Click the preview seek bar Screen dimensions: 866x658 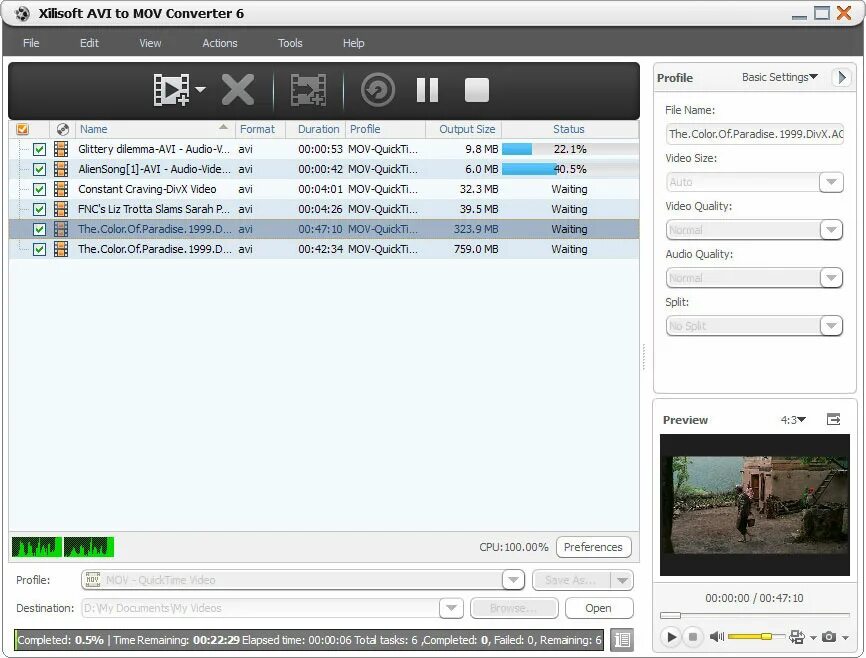point(754,615)
